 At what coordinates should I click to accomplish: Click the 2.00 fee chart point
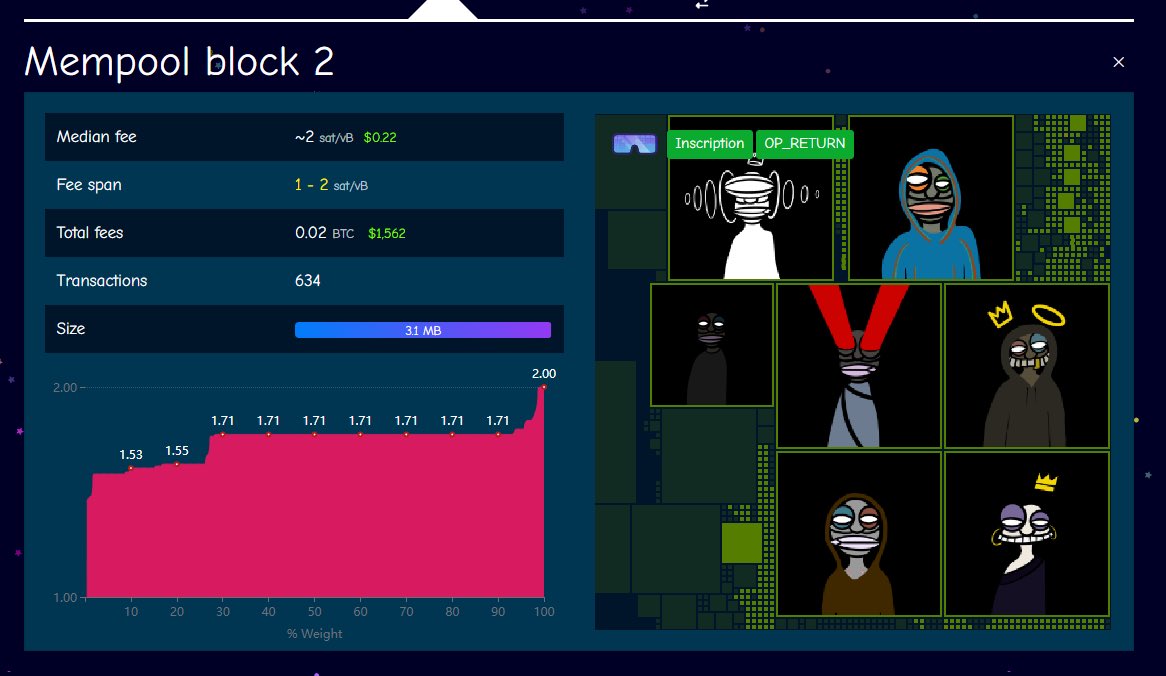pyautogui.click(x=544, y=387)
